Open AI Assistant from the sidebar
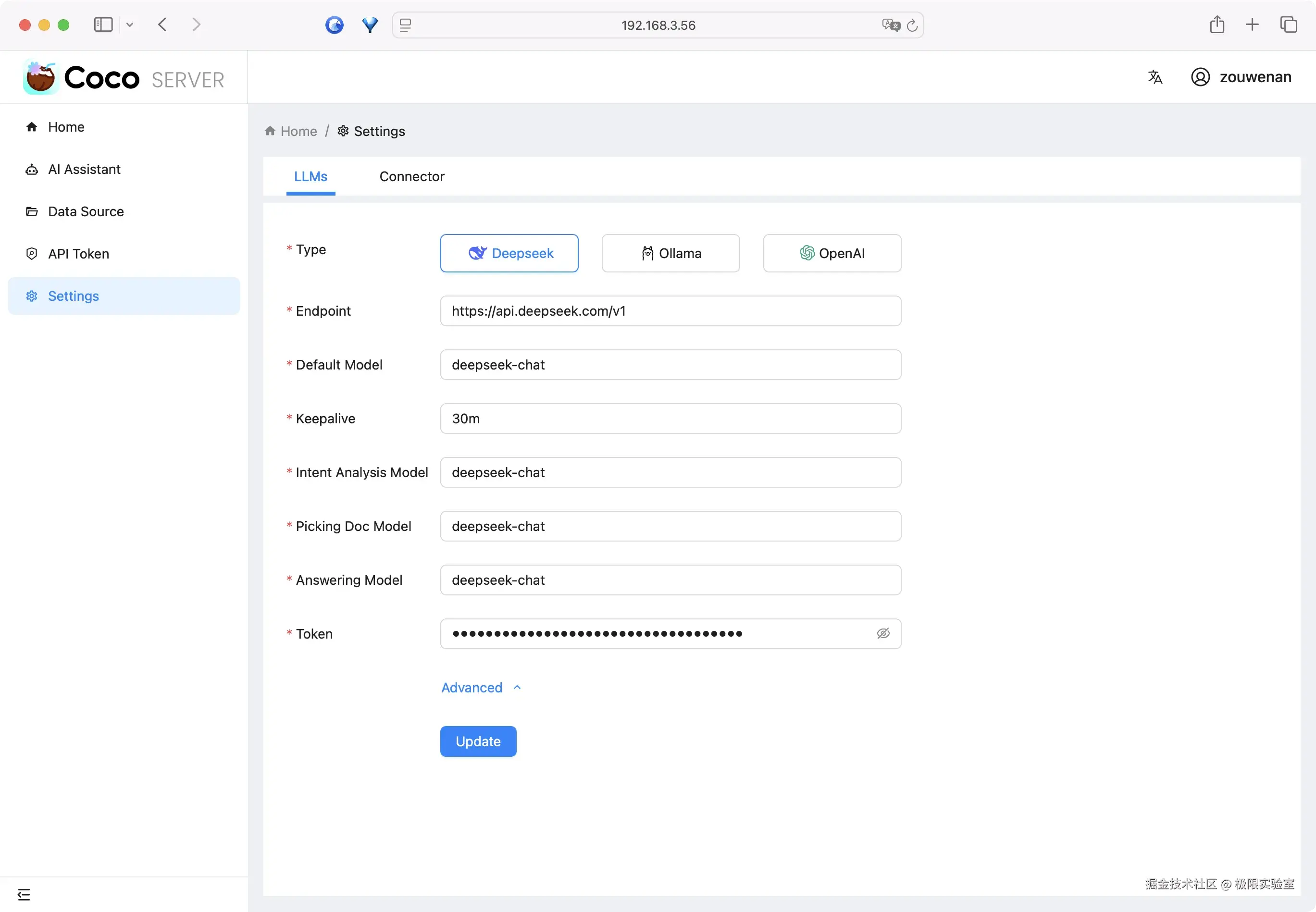 [84, 169]
